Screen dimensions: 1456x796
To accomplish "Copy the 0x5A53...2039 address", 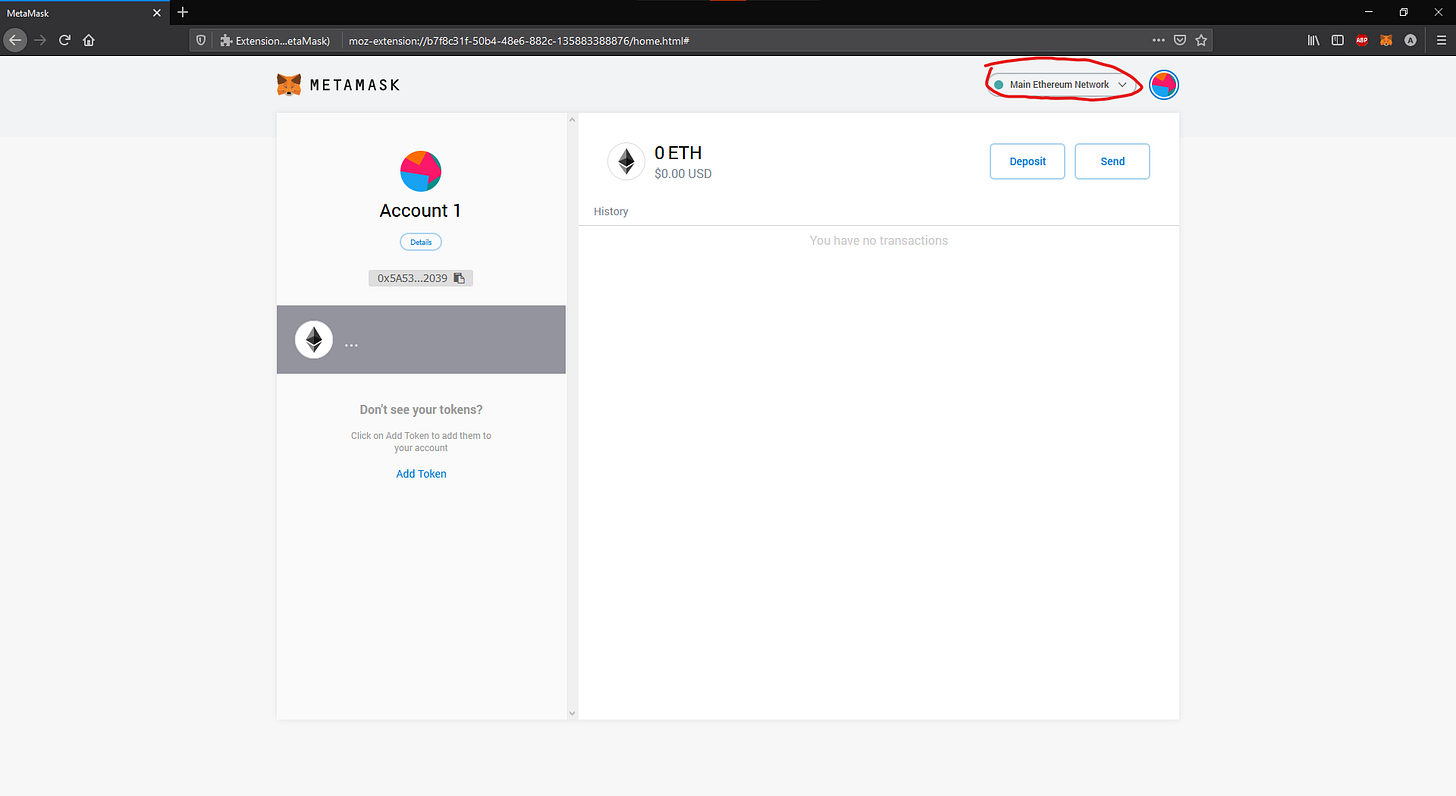I will (x=420, y=278).
